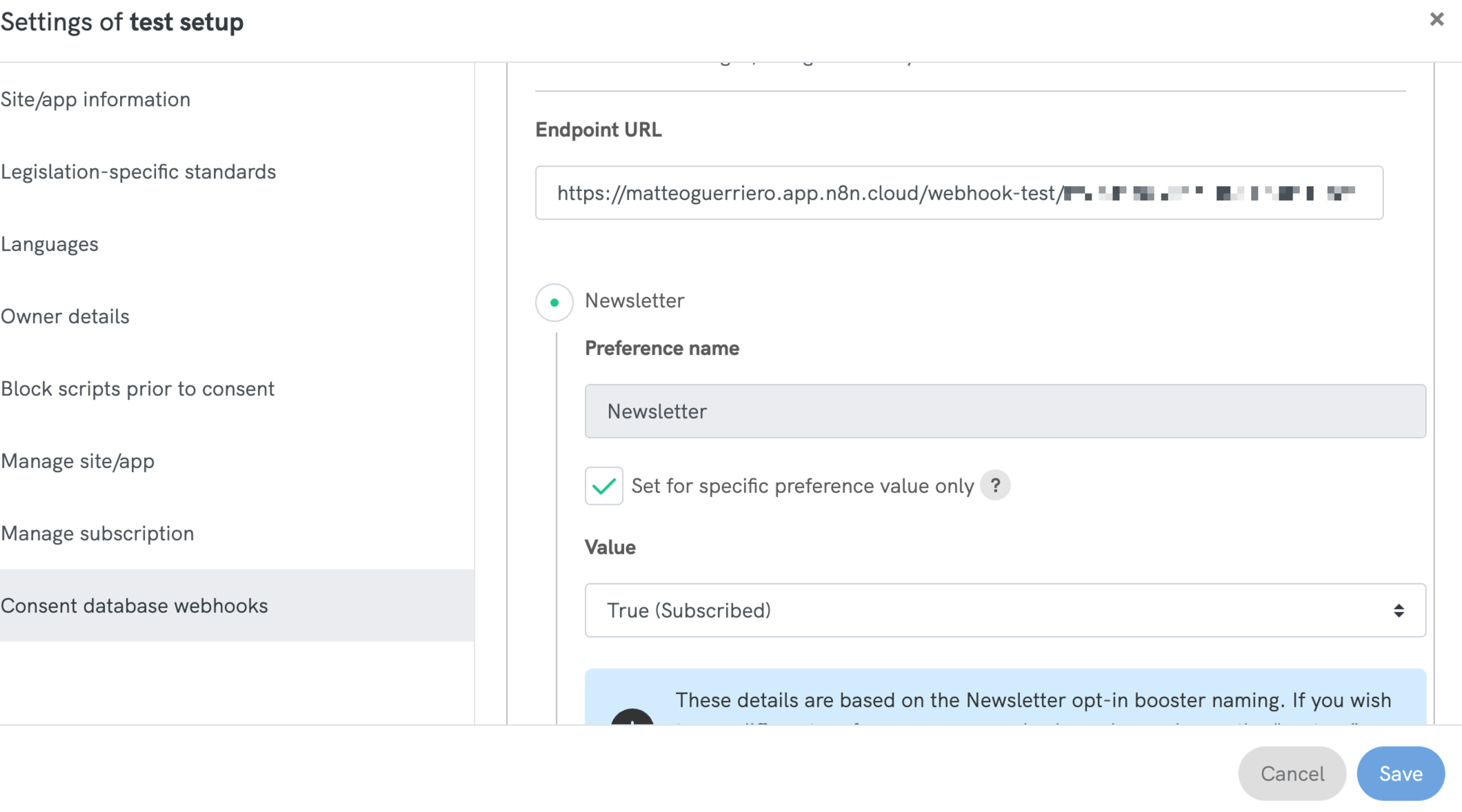Viewport: 1462px width, 812px height.
Task: Click the Preference name field
Action: point(1005,412)
